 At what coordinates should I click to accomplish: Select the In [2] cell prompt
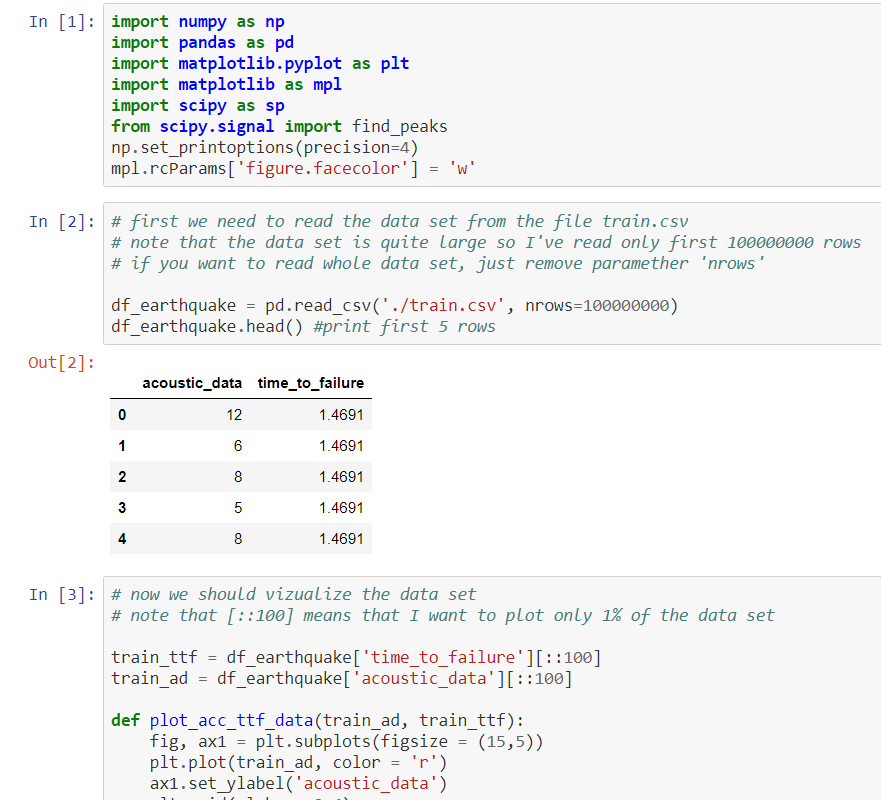tap(63, 222)
